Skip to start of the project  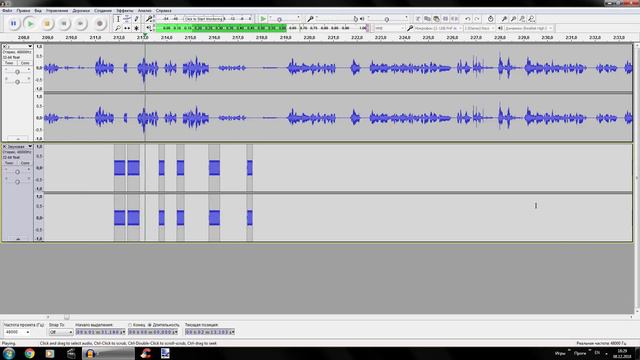(64, 24)
